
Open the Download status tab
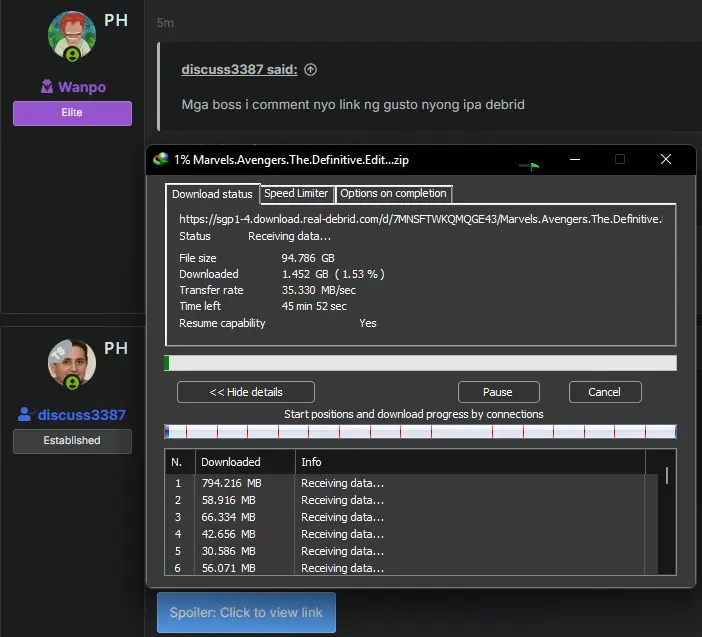pos(212,194)
